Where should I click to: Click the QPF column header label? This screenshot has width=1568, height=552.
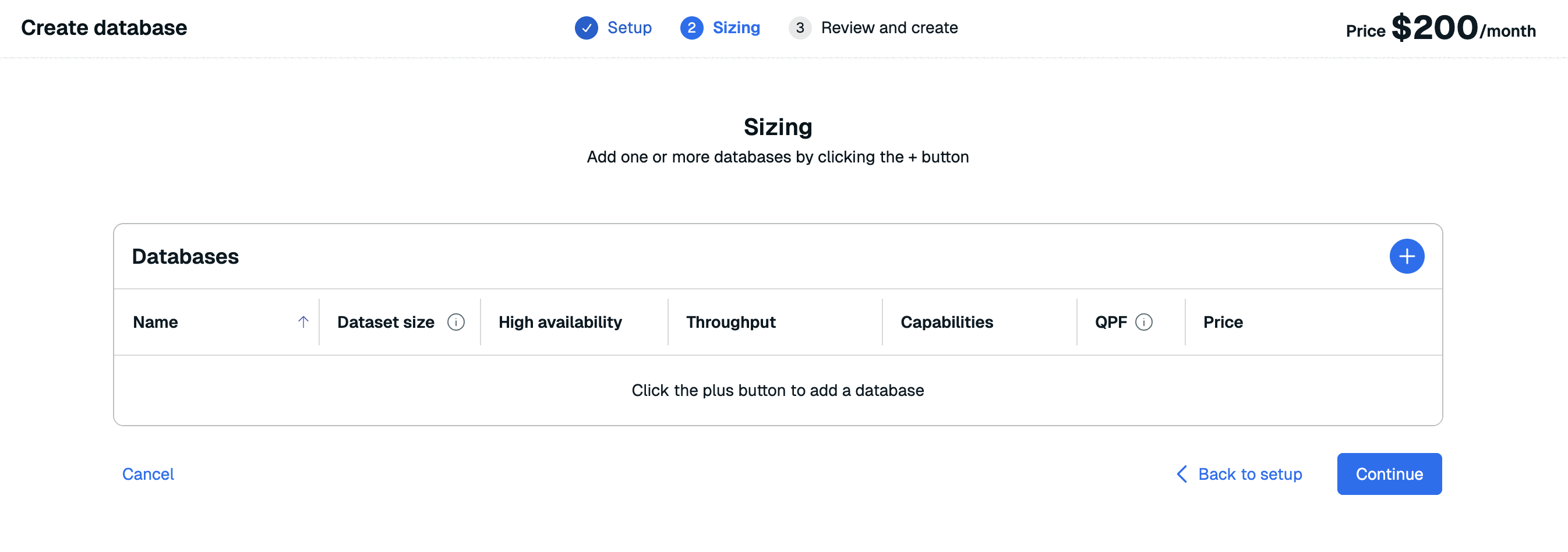[1110, 322]
